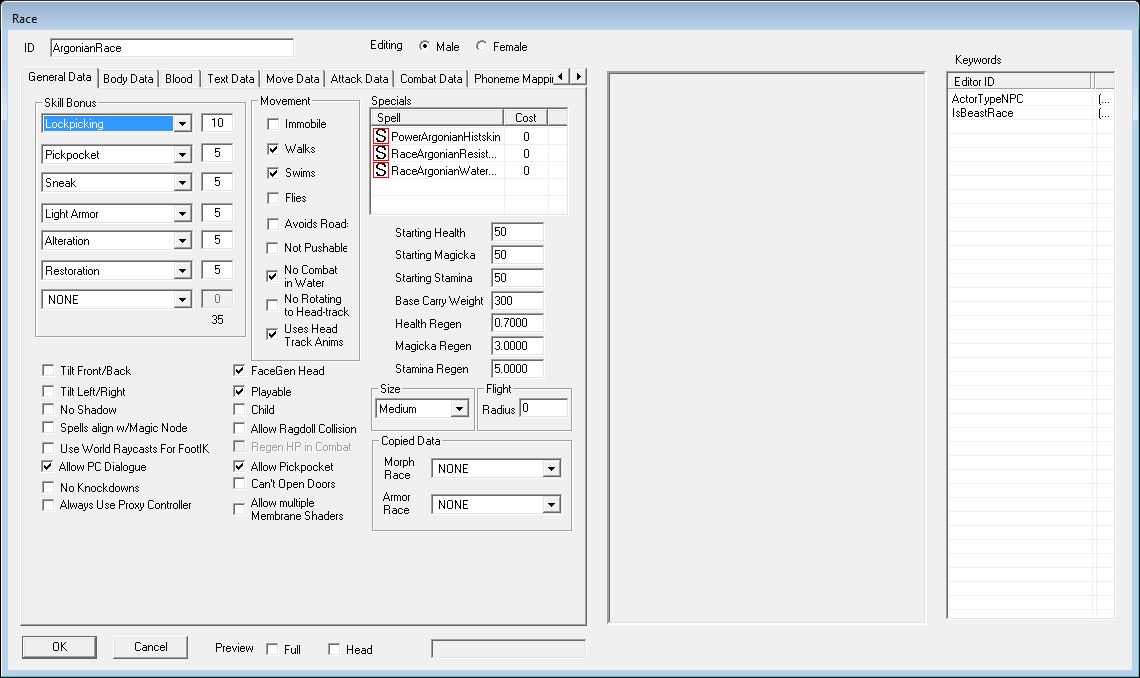Open the Alteration skill dropdown
This screenshot has height=678, width=1140.
pos(182,241)
